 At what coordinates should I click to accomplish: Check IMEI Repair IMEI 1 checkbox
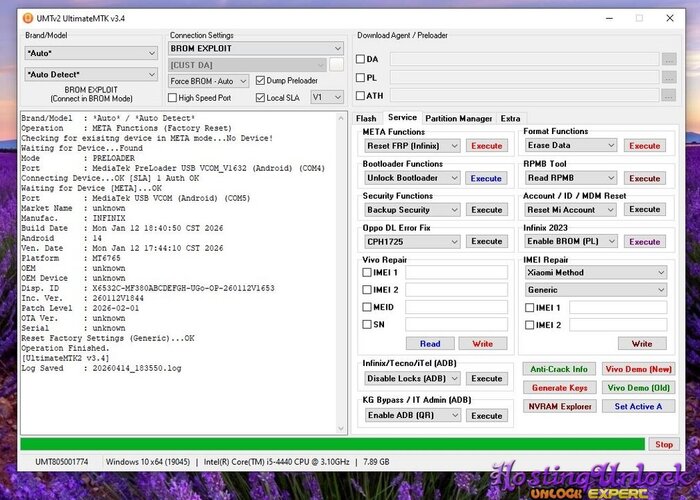(x=529, y=308)
